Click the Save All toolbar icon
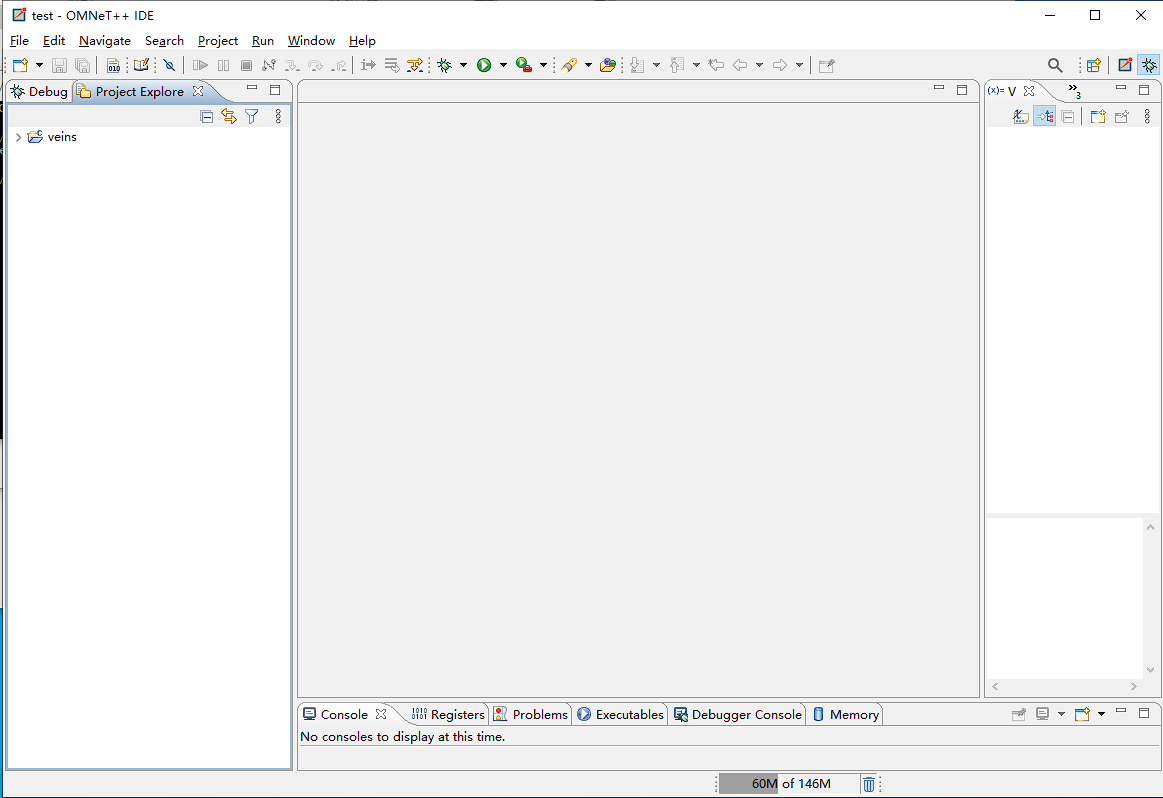 (82, 65)
